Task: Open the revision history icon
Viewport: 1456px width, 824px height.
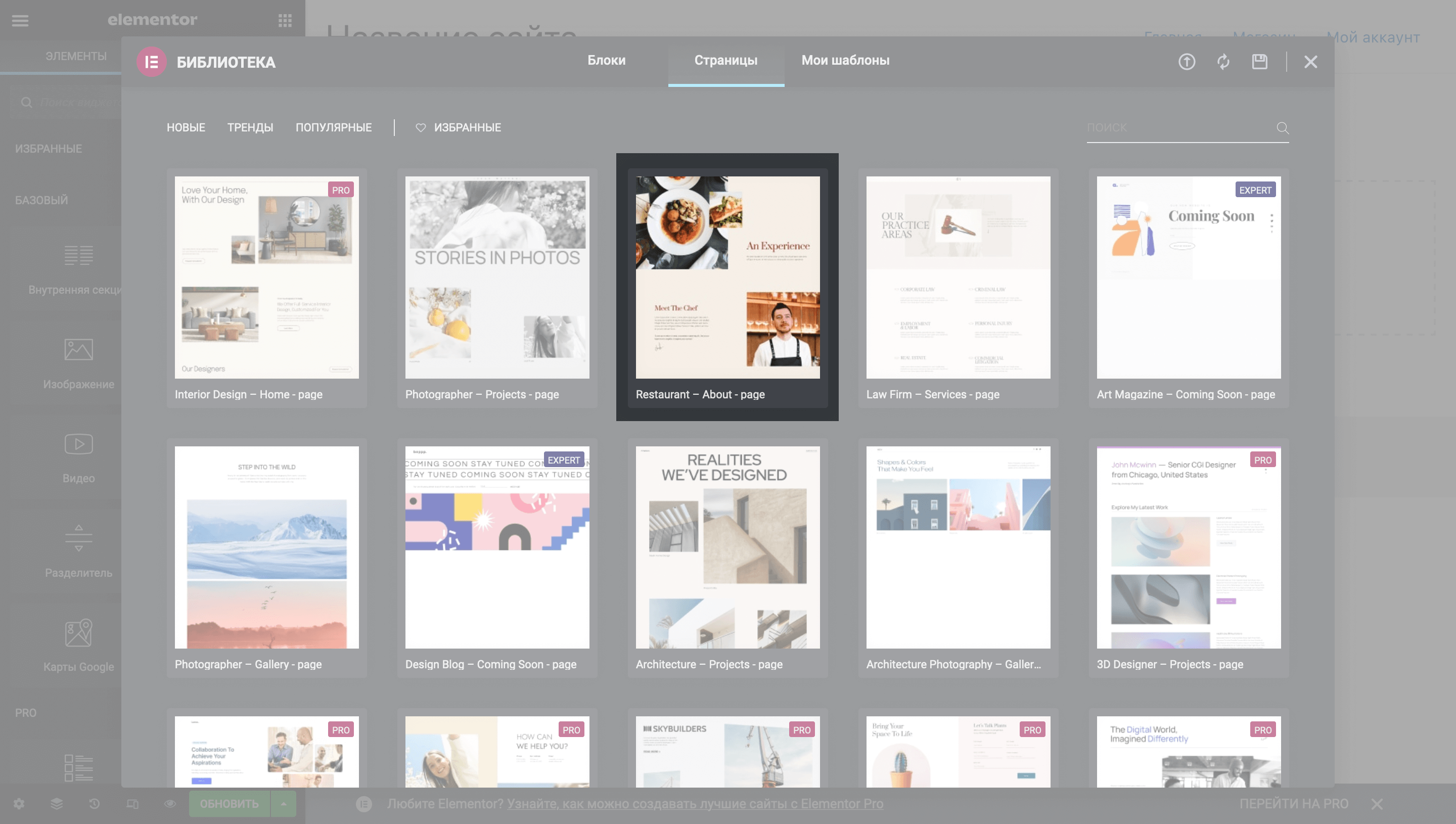Action: (x=95, y=804)
